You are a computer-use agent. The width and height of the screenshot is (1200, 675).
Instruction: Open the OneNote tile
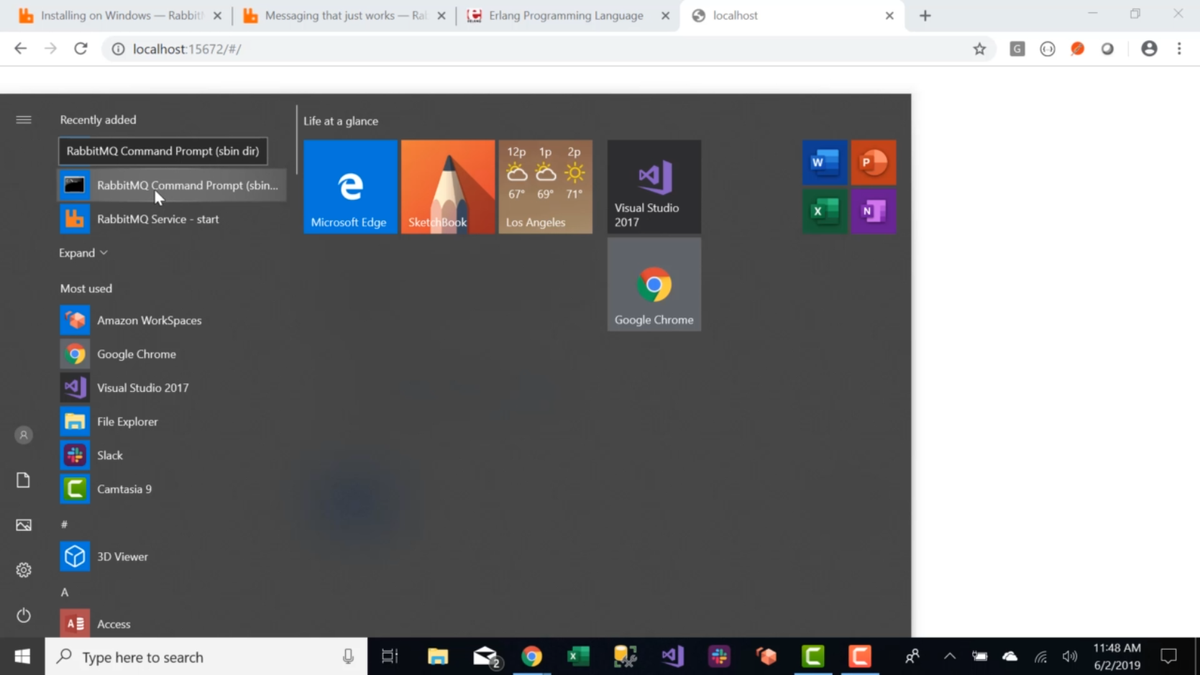coord(873,211)
